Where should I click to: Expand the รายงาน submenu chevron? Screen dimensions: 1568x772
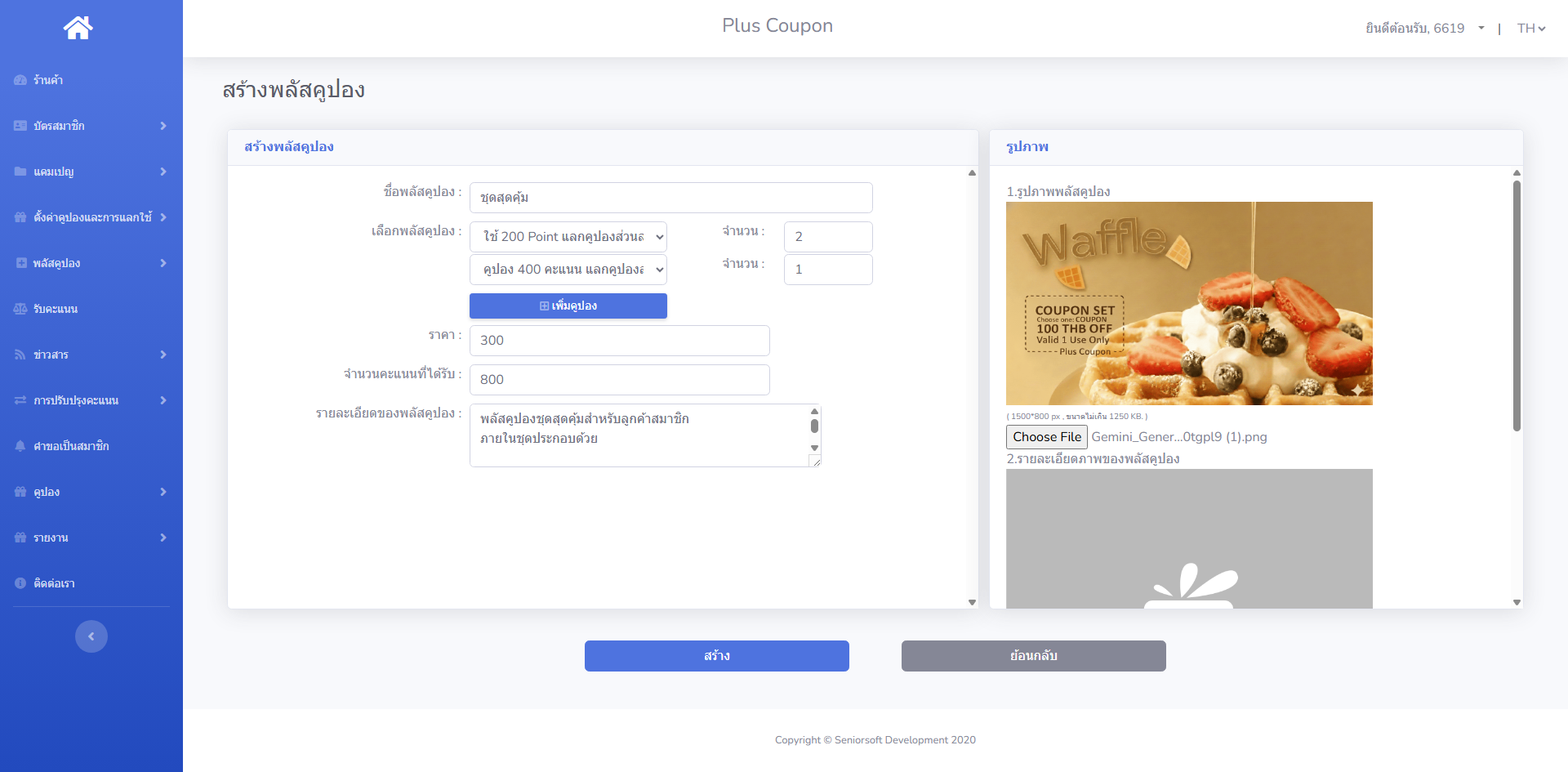tap(163, 538)
